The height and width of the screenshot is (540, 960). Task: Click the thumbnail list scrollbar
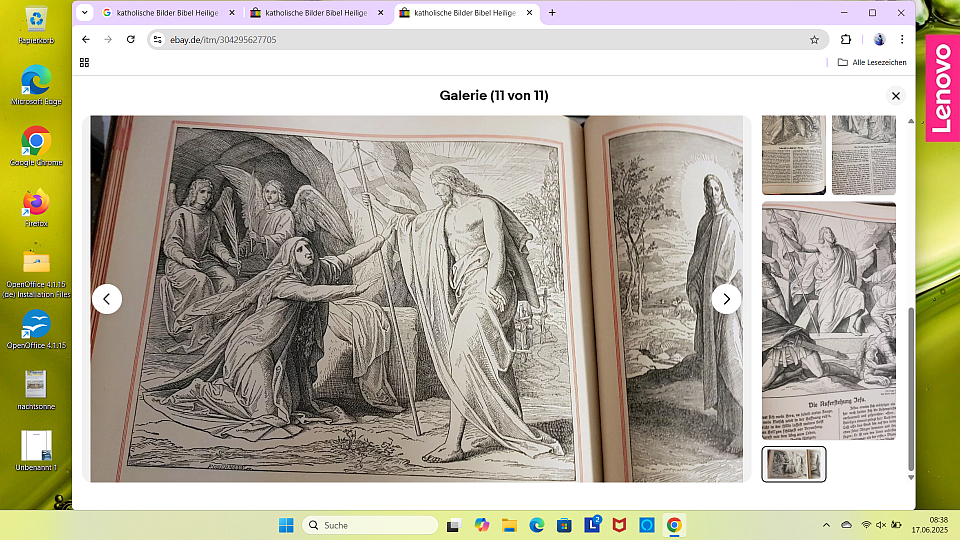910,389
